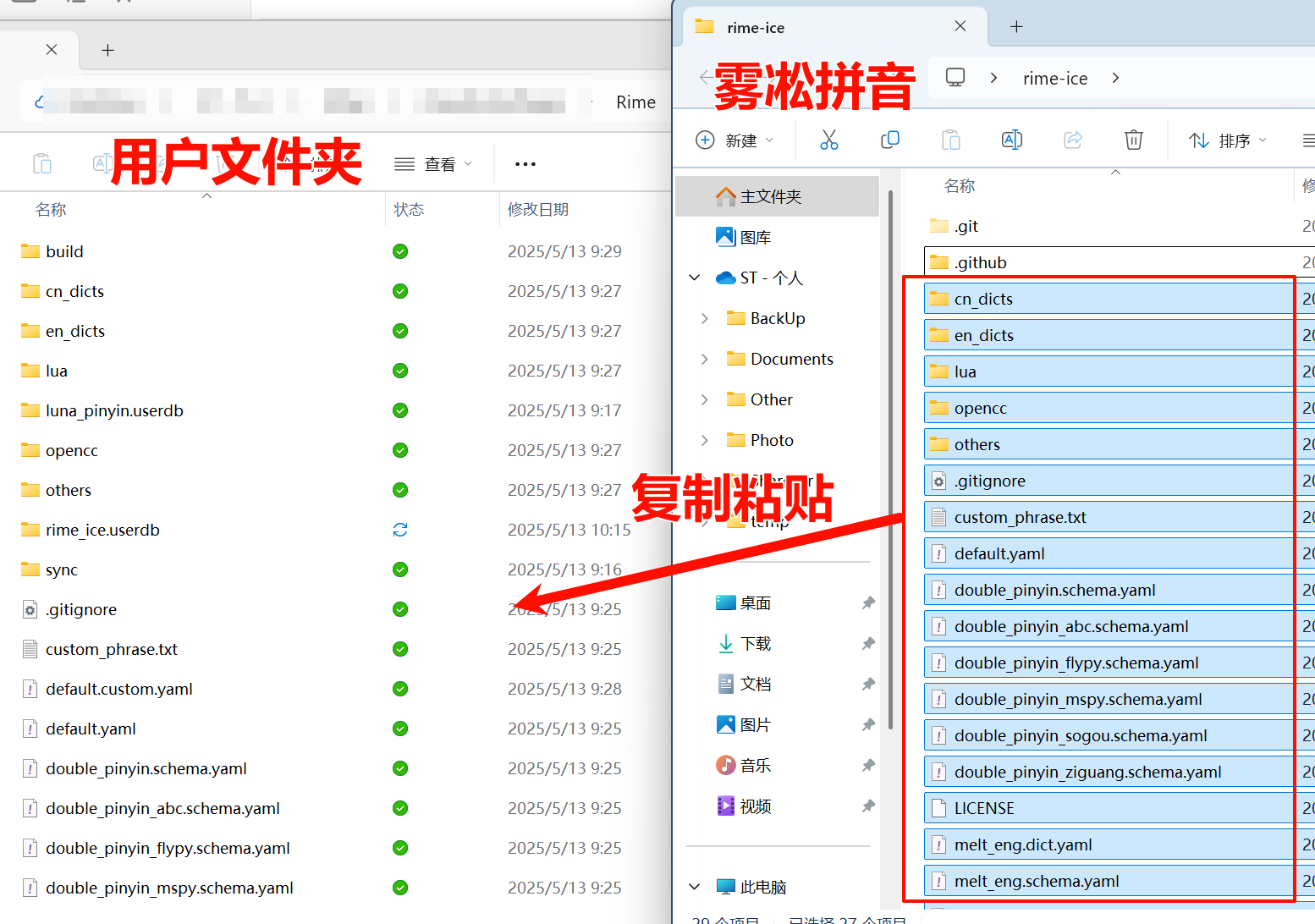Click the Paste clipboard icon in right window
Screen dimensions: 1315x924
[x=950, y=140]
